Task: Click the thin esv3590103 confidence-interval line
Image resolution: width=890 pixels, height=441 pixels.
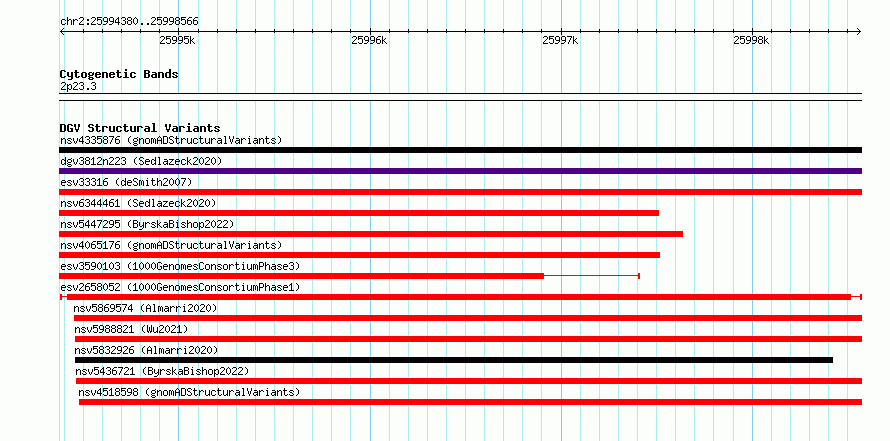Action: pyautogui.click(x=592, y=276)
